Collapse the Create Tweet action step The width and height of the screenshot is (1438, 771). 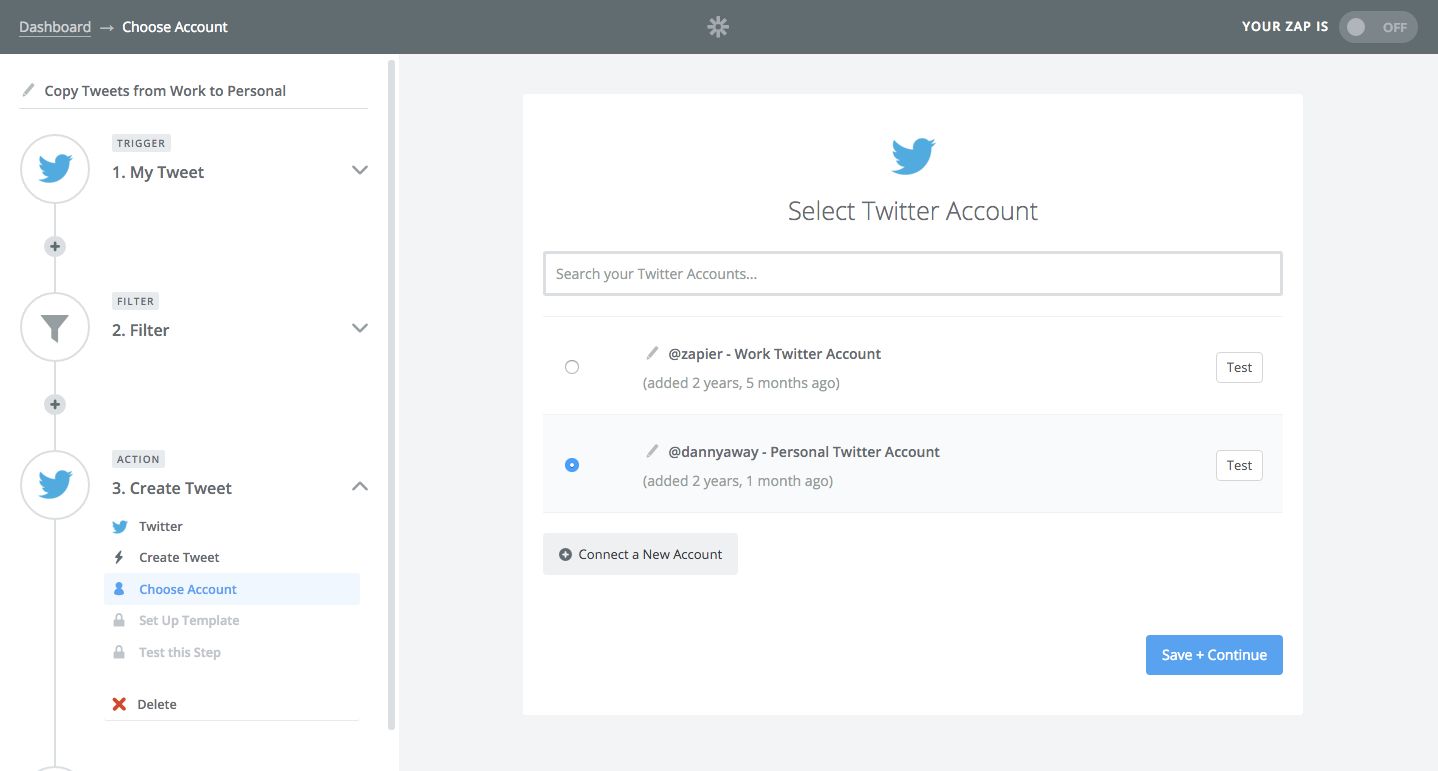pyautogui.click(x=360, y=486)
